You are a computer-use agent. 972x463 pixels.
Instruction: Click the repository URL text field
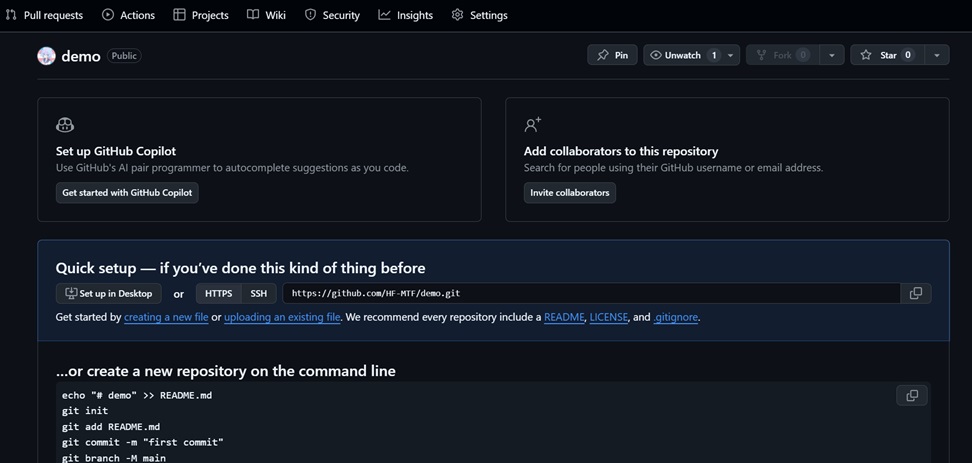click(x=590, y=293)
